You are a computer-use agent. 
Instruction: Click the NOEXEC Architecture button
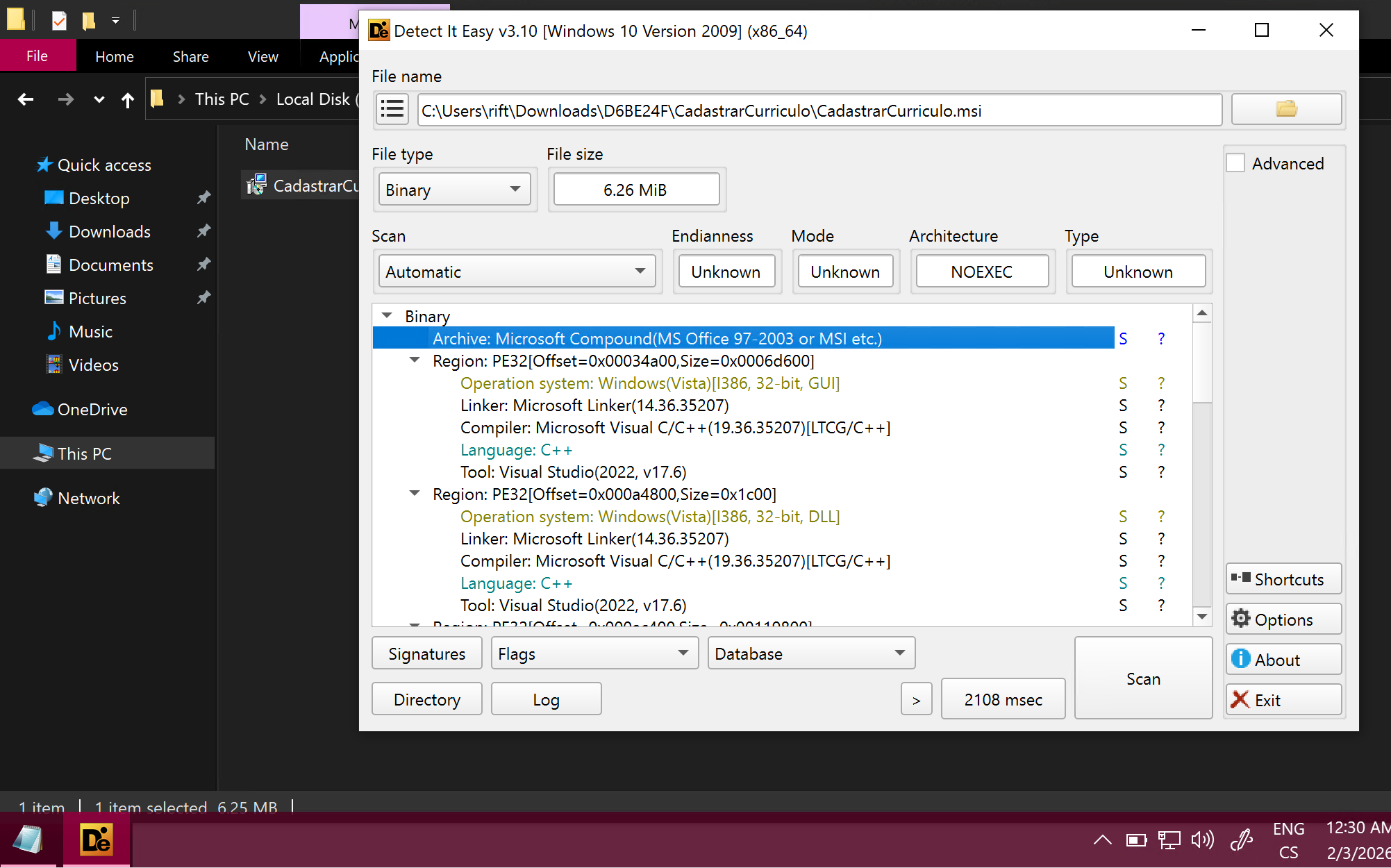(982, 272)
